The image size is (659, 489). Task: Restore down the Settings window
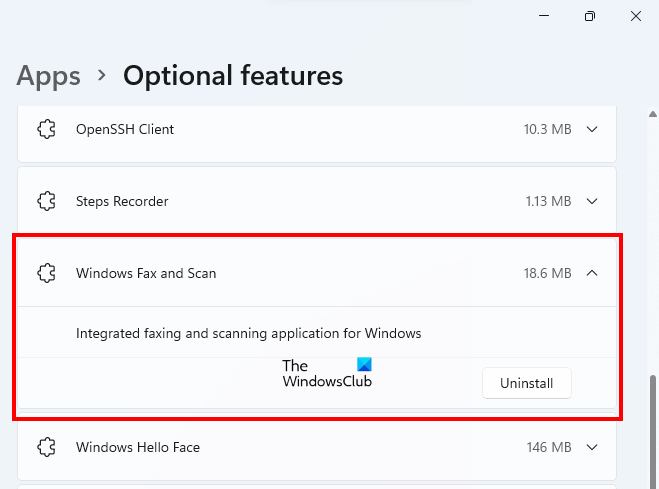(x=590, y=16)
